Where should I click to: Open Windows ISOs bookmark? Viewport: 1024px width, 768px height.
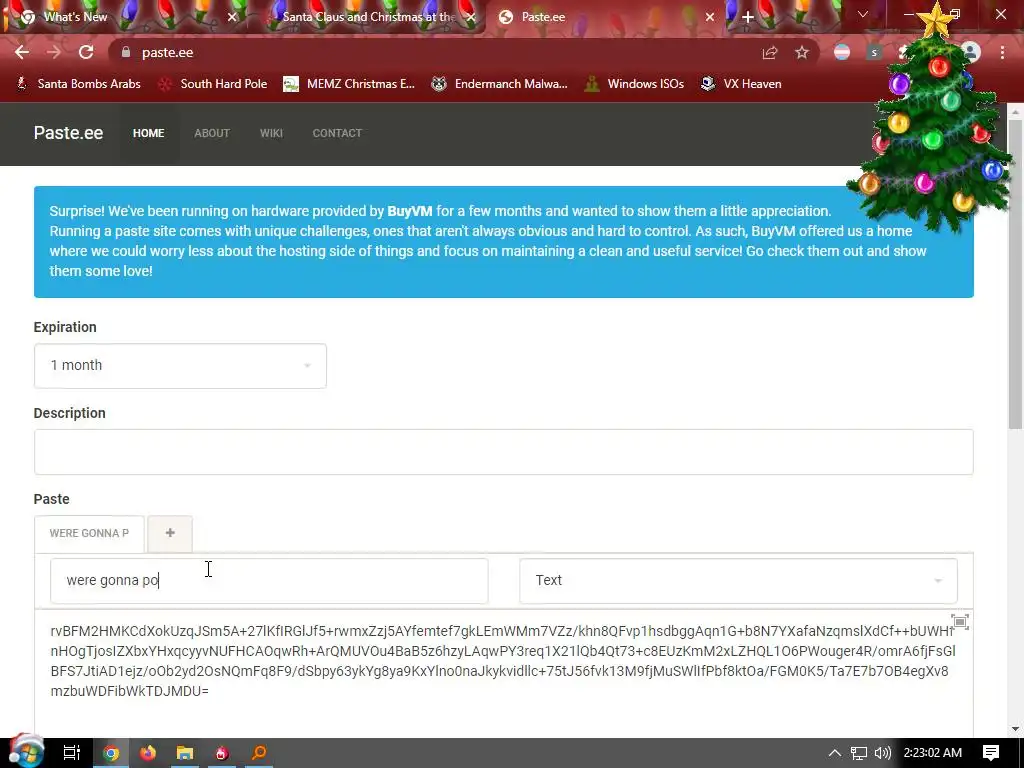click(634, 84)
